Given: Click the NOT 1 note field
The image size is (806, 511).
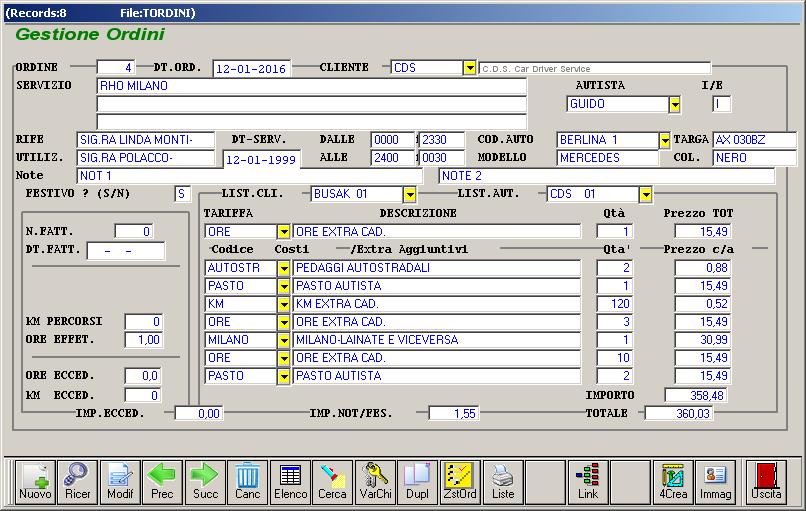Looking at the screenshot, I should click(250, 176).
